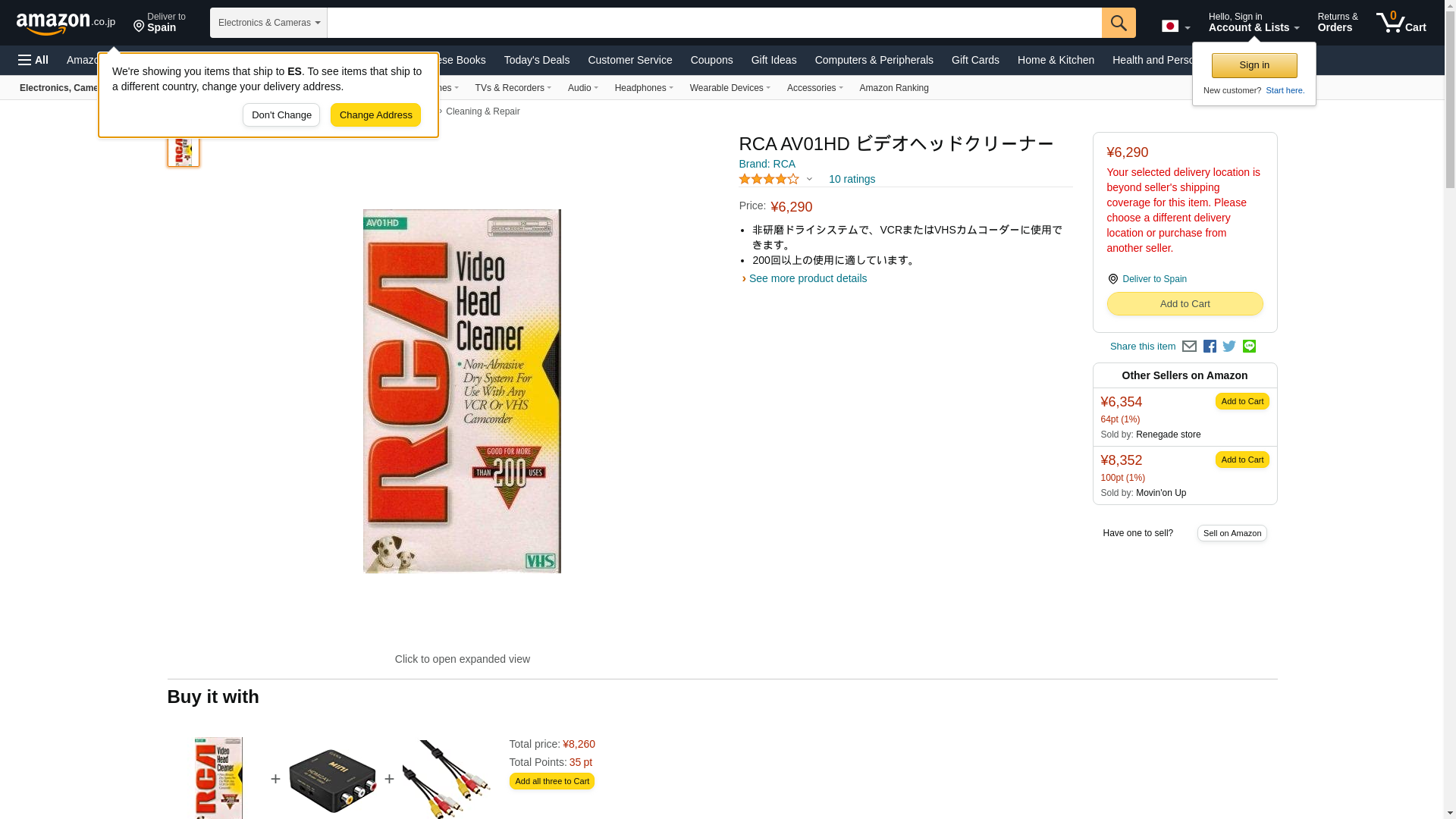Image resolution: width=1456 pixels, height=819 pixels.
Task: Open See more product details link
Action: point(808,278)
